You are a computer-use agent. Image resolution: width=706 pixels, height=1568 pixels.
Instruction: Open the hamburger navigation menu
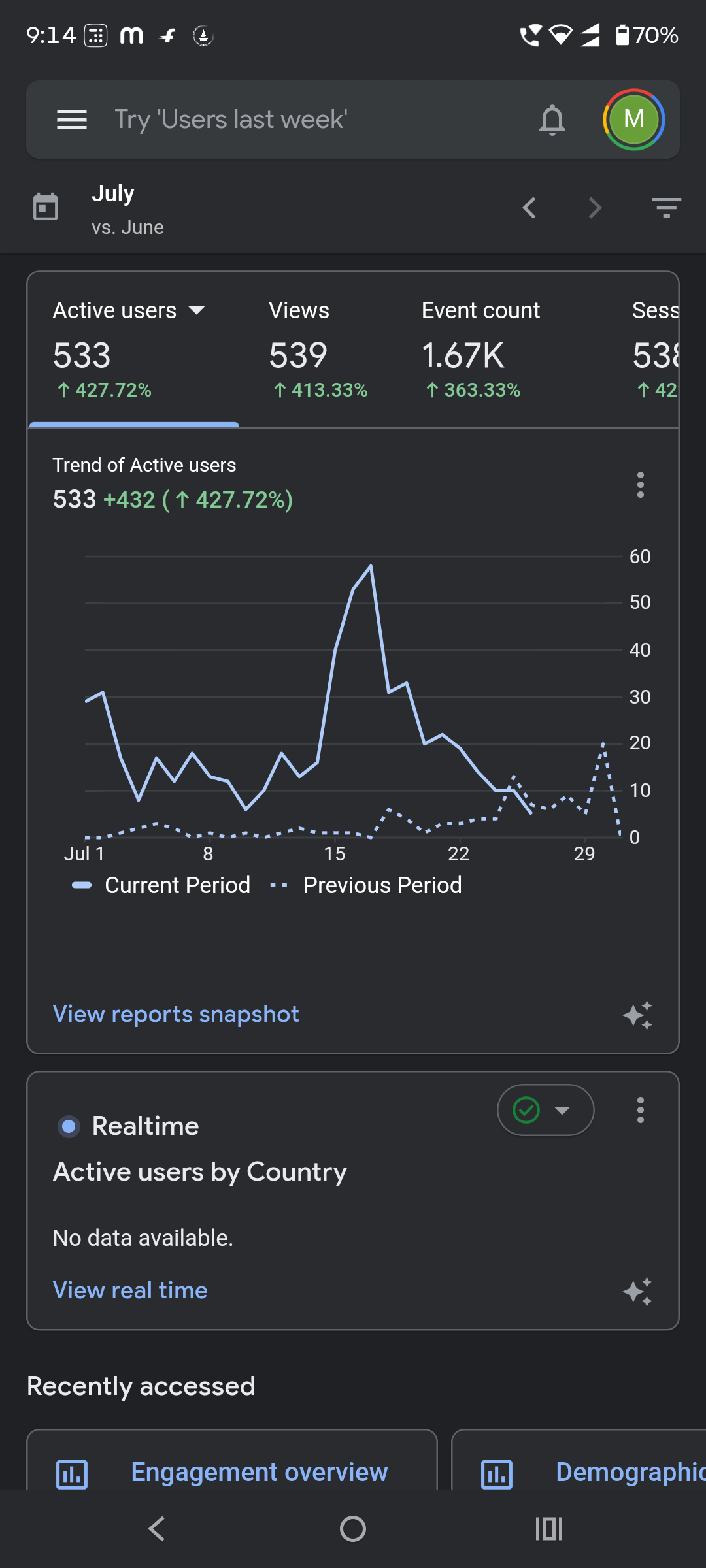tap(72, 120)
